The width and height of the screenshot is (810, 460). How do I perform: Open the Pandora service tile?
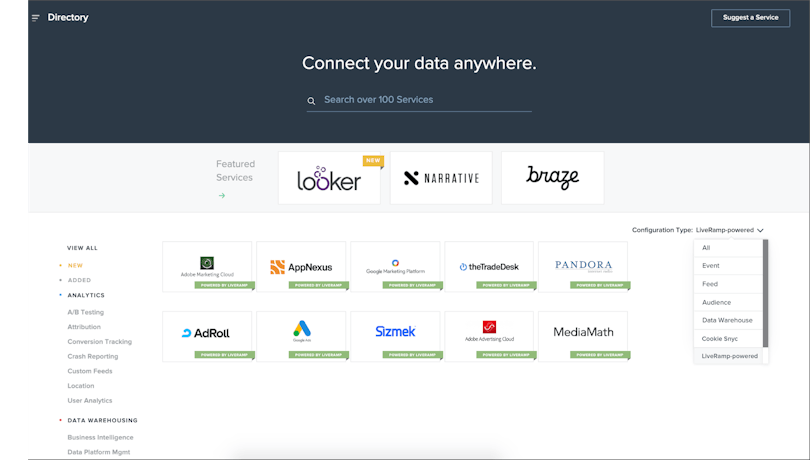583,267
